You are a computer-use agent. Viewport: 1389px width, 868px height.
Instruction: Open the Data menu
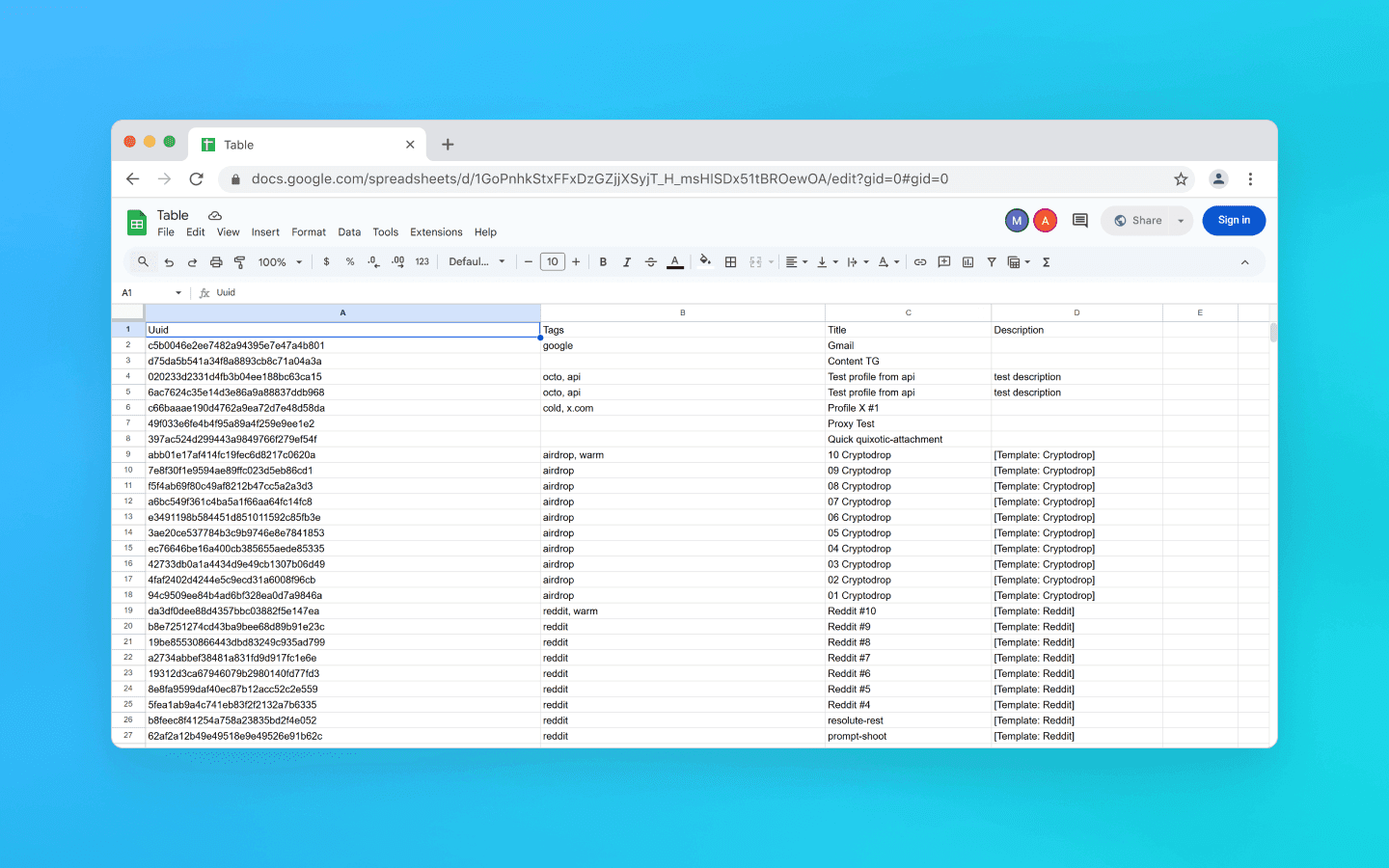click(349, 231)
